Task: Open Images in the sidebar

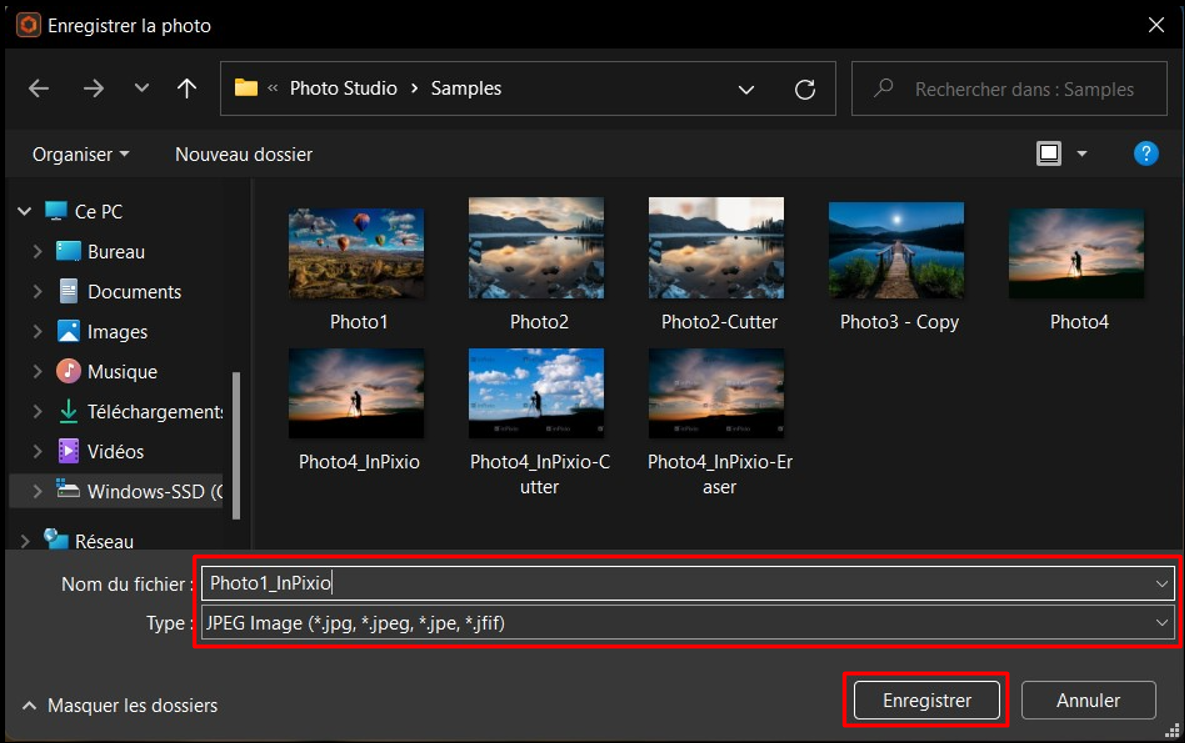Action: point(117,332)
